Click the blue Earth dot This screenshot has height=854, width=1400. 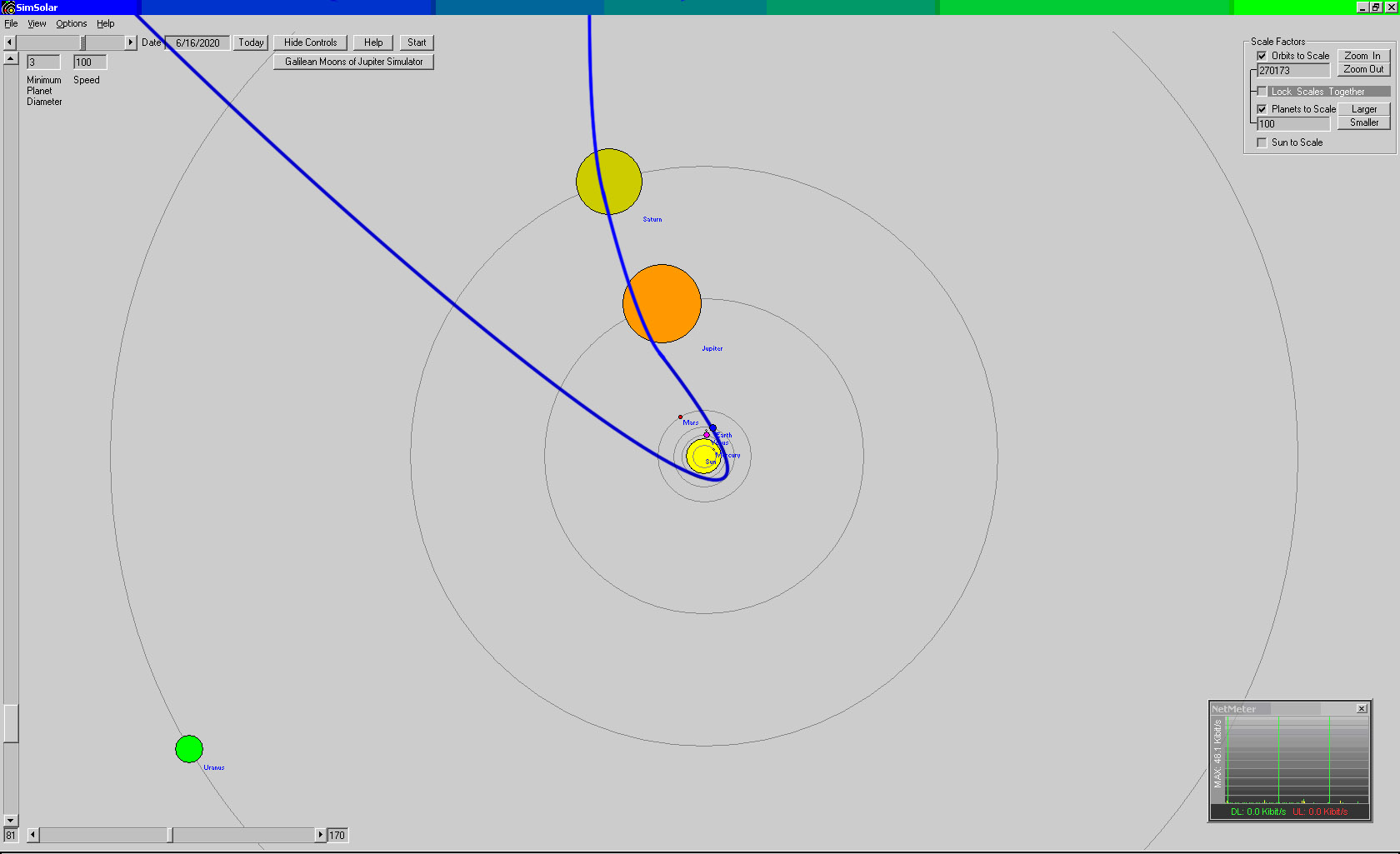pyautogui.click(x=712, y=427)
